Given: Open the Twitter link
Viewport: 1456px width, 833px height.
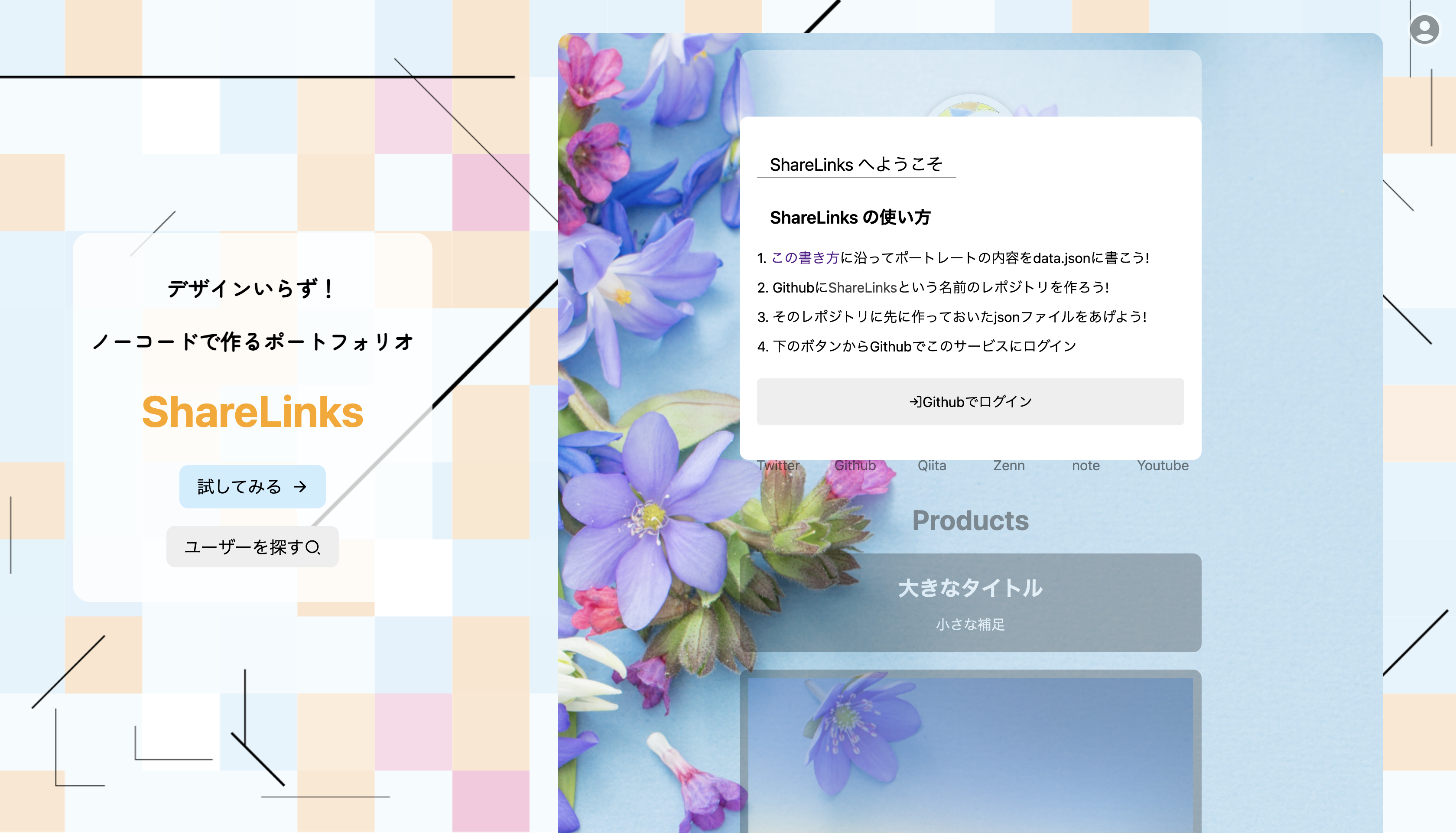Looking at the screenshot, I should [778, 466].
